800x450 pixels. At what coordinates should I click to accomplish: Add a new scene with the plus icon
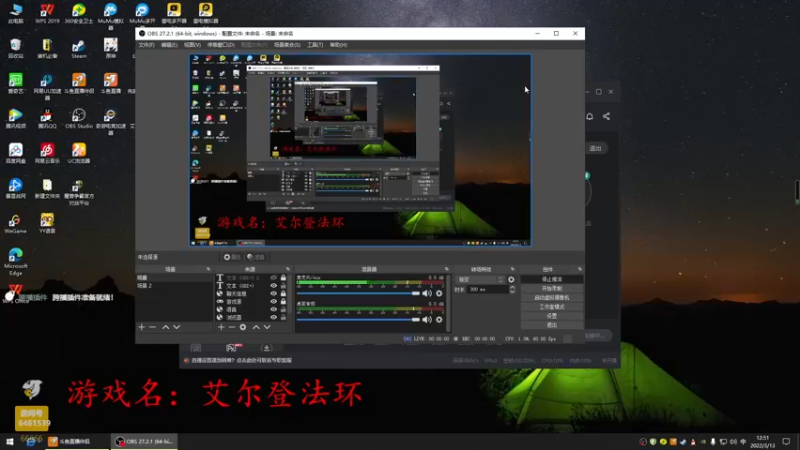[x=142, y=327]
